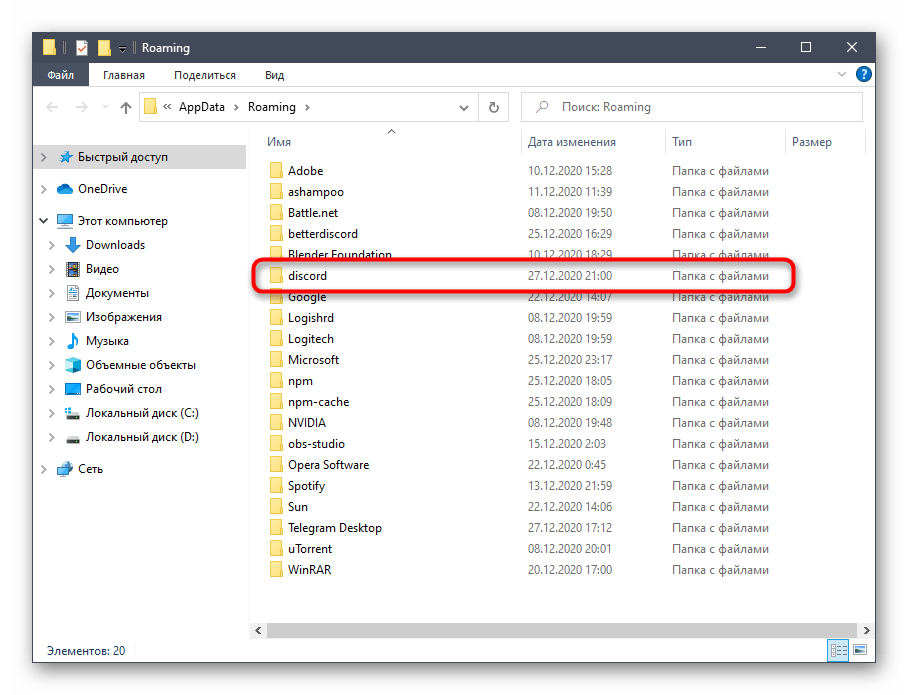Open the discord folder icon

(x=277, y=275)
